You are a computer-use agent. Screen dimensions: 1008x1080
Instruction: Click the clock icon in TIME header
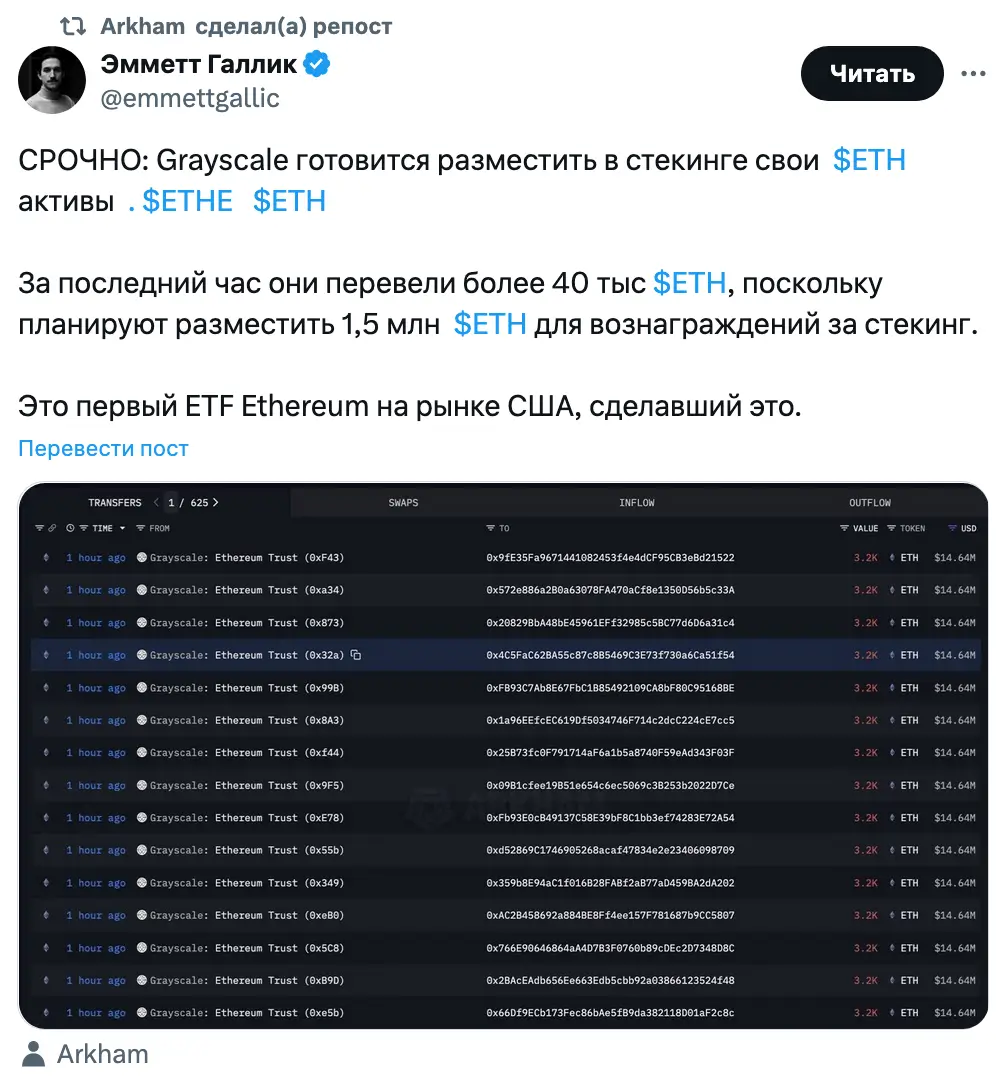(70, 528)
